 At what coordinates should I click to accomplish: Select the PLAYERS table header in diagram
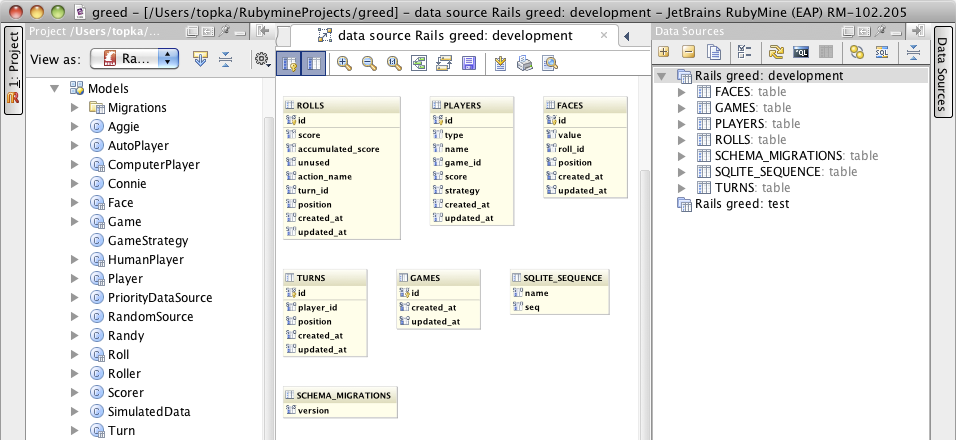coord(472,105)
